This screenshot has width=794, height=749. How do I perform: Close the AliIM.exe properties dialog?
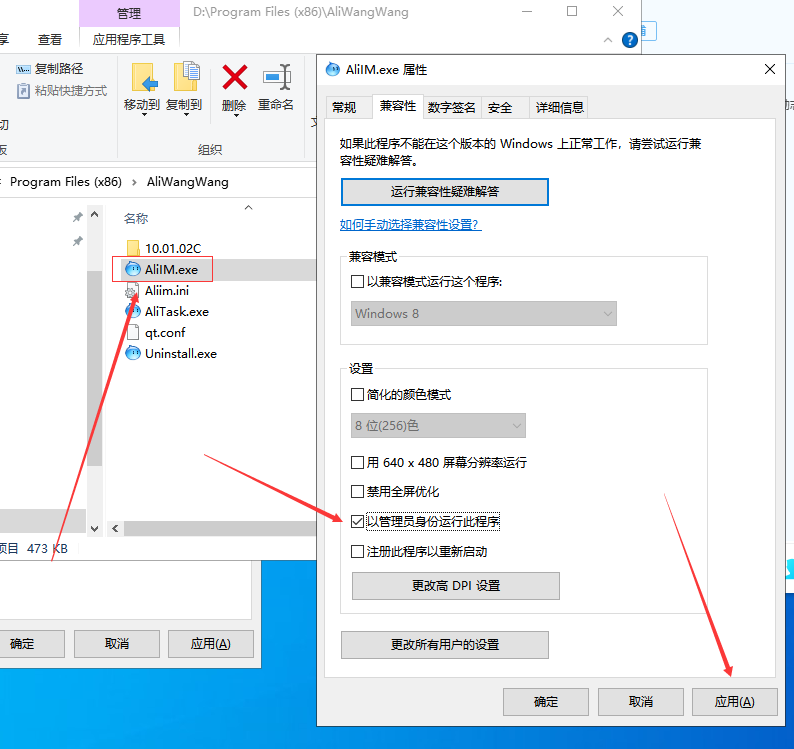pyautogui.click(x=770, y=69)
